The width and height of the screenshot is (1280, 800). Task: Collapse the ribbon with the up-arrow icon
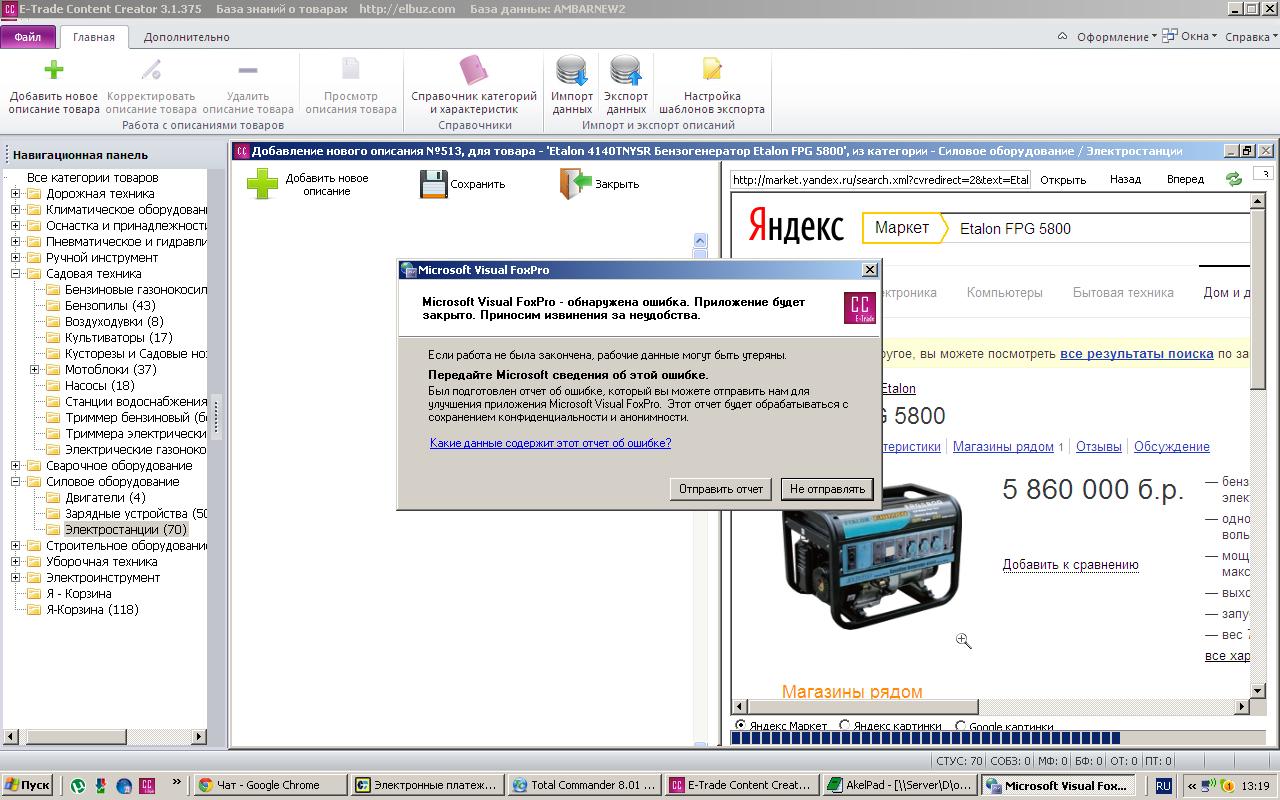click(x=1062, y=37)
